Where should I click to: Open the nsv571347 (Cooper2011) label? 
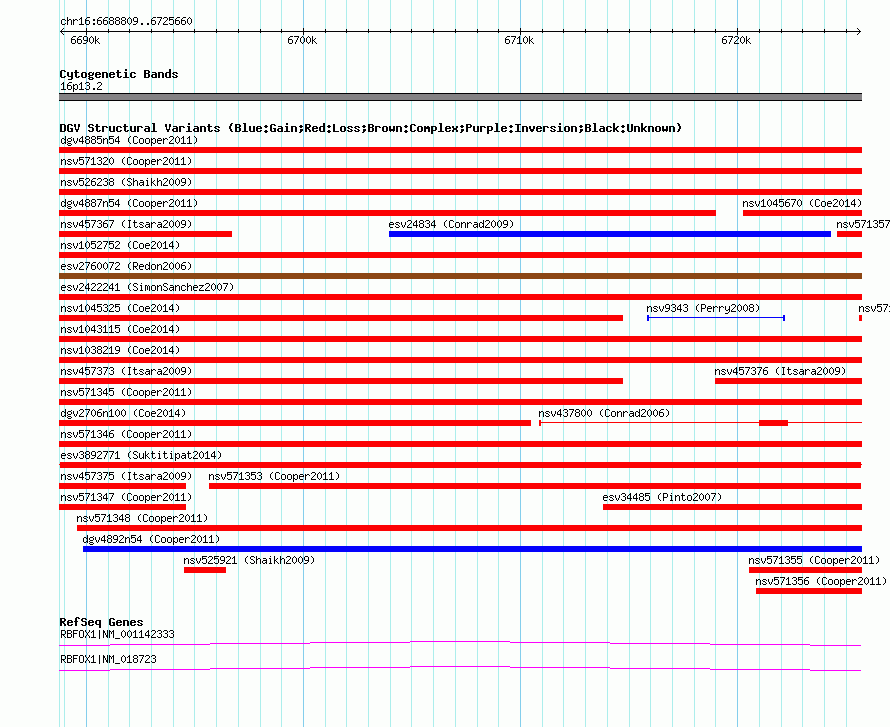pos(126,498)
